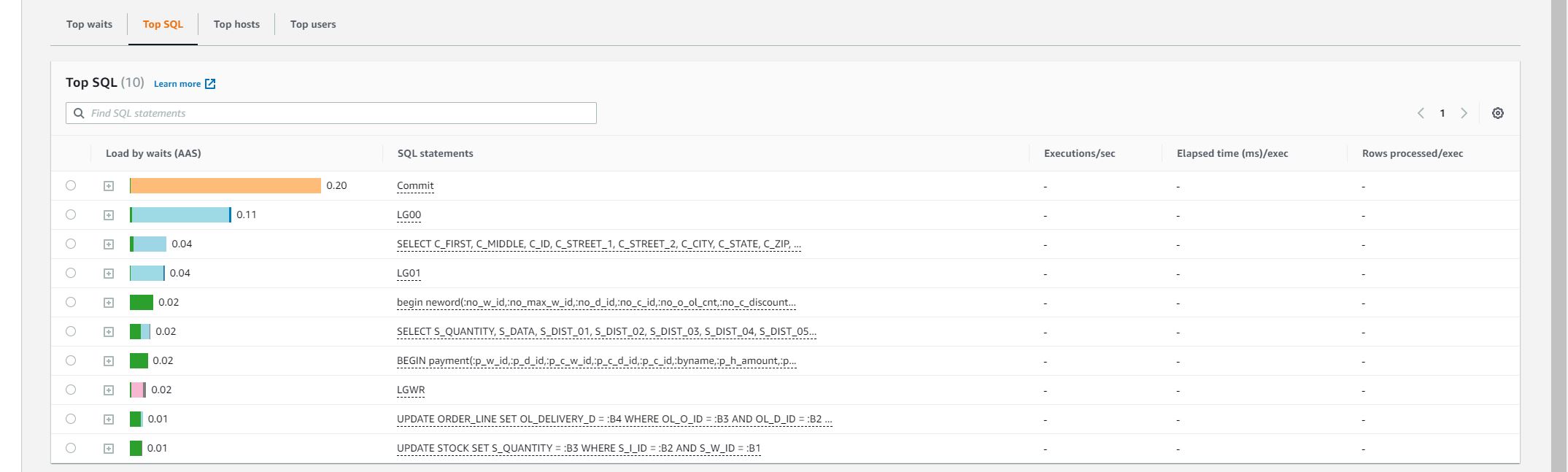Expand the Commit SQL row
This screenshot has width=1568, height=472.
click(x=109, y=186)
